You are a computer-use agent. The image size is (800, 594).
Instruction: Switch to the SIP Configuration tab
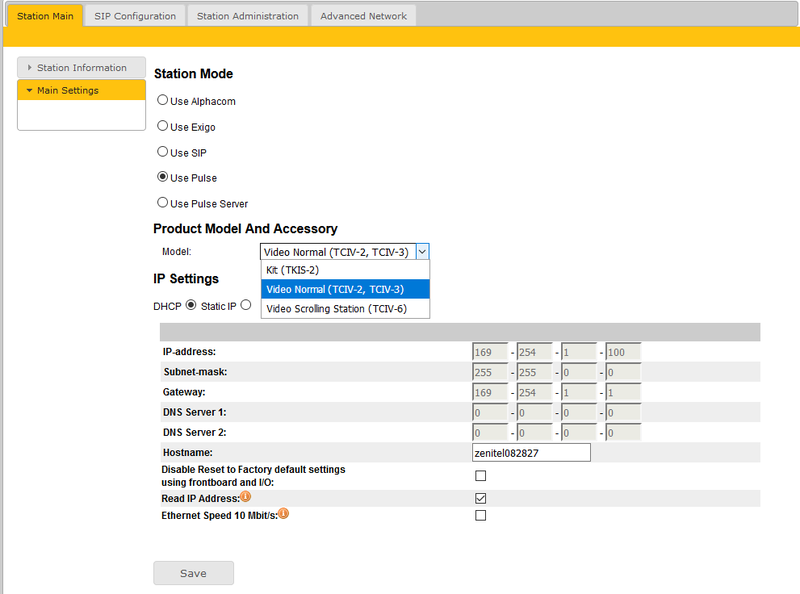click(x=135, y=16)
